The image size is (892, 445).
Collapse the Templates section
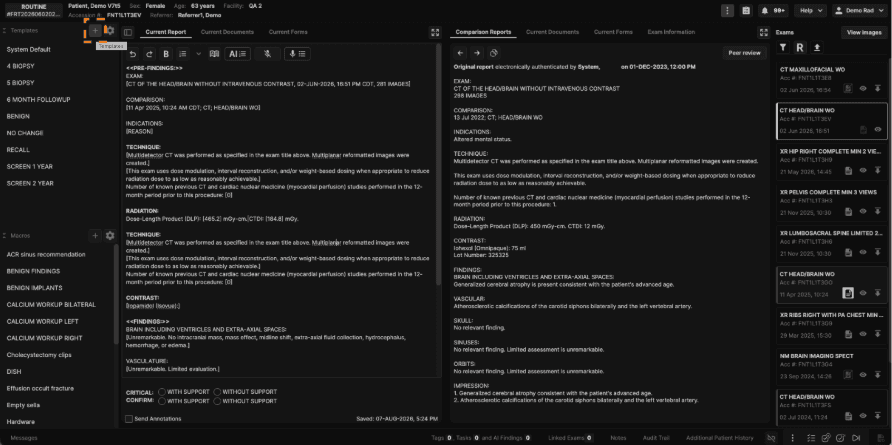[5, 30]
